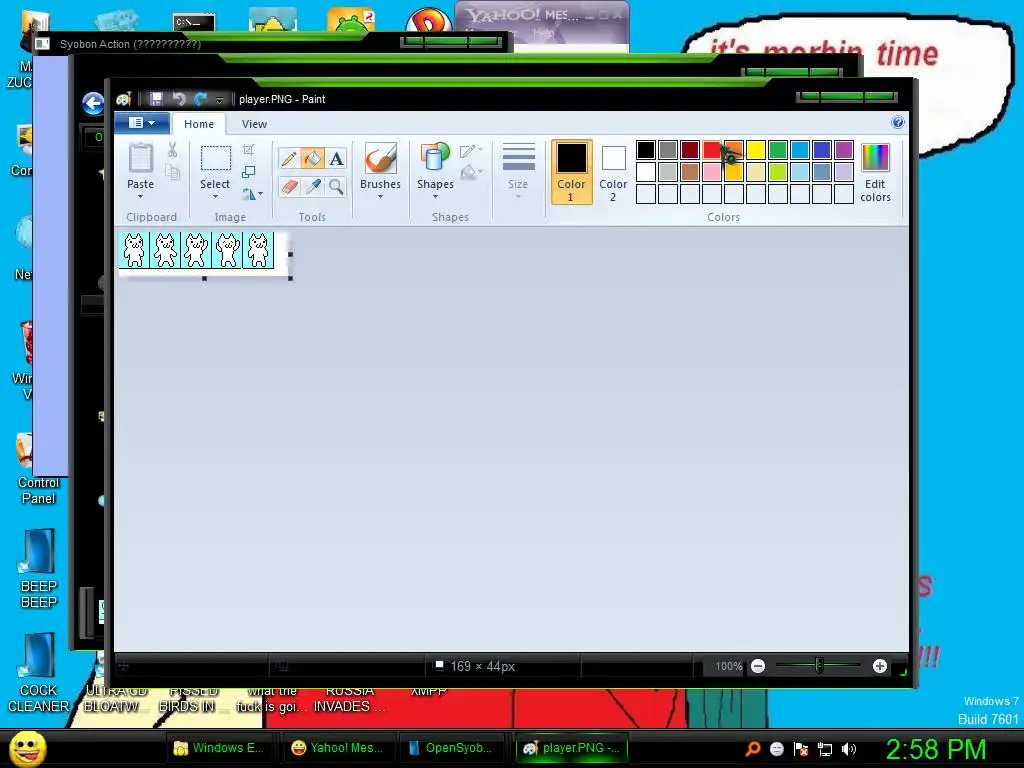
Task: Click the zoom slider handle
Action: coord(819,665)
